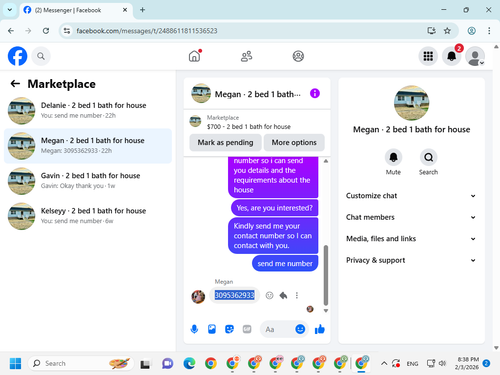The image size is (500, 375).
Task: Open the Menu grid icon
Action: click(x=428, y=56)
